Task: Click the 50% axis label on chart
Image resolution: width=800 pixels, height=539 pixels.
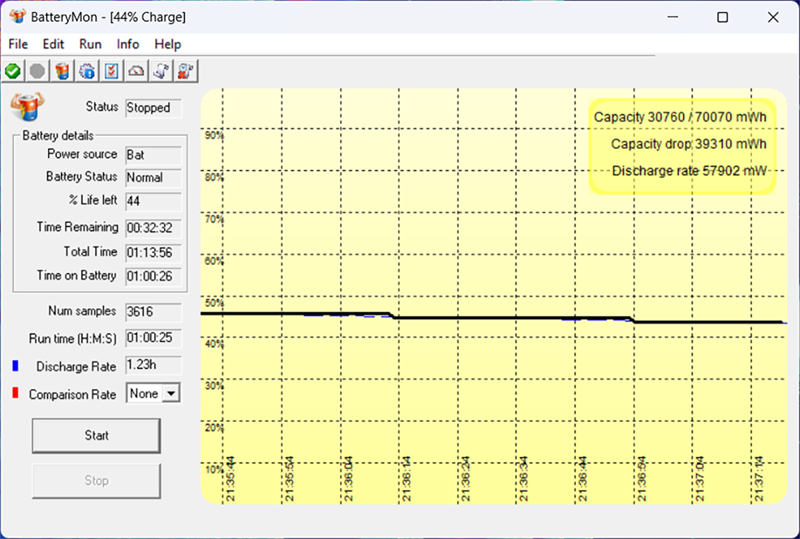Action: click(214, 303)
